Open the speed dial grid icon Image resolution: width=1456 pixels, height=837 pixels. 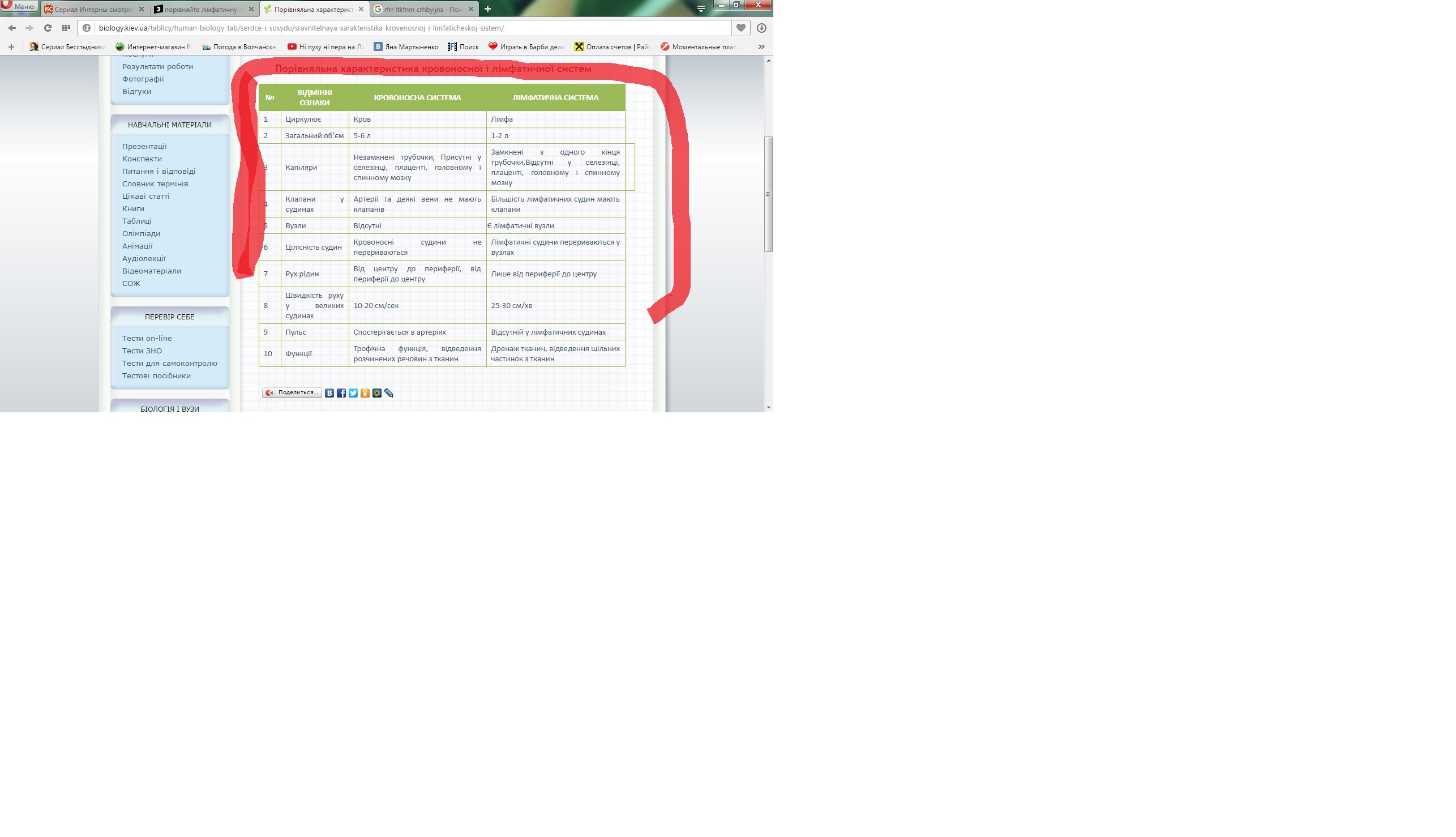click(x=66, y=28)
